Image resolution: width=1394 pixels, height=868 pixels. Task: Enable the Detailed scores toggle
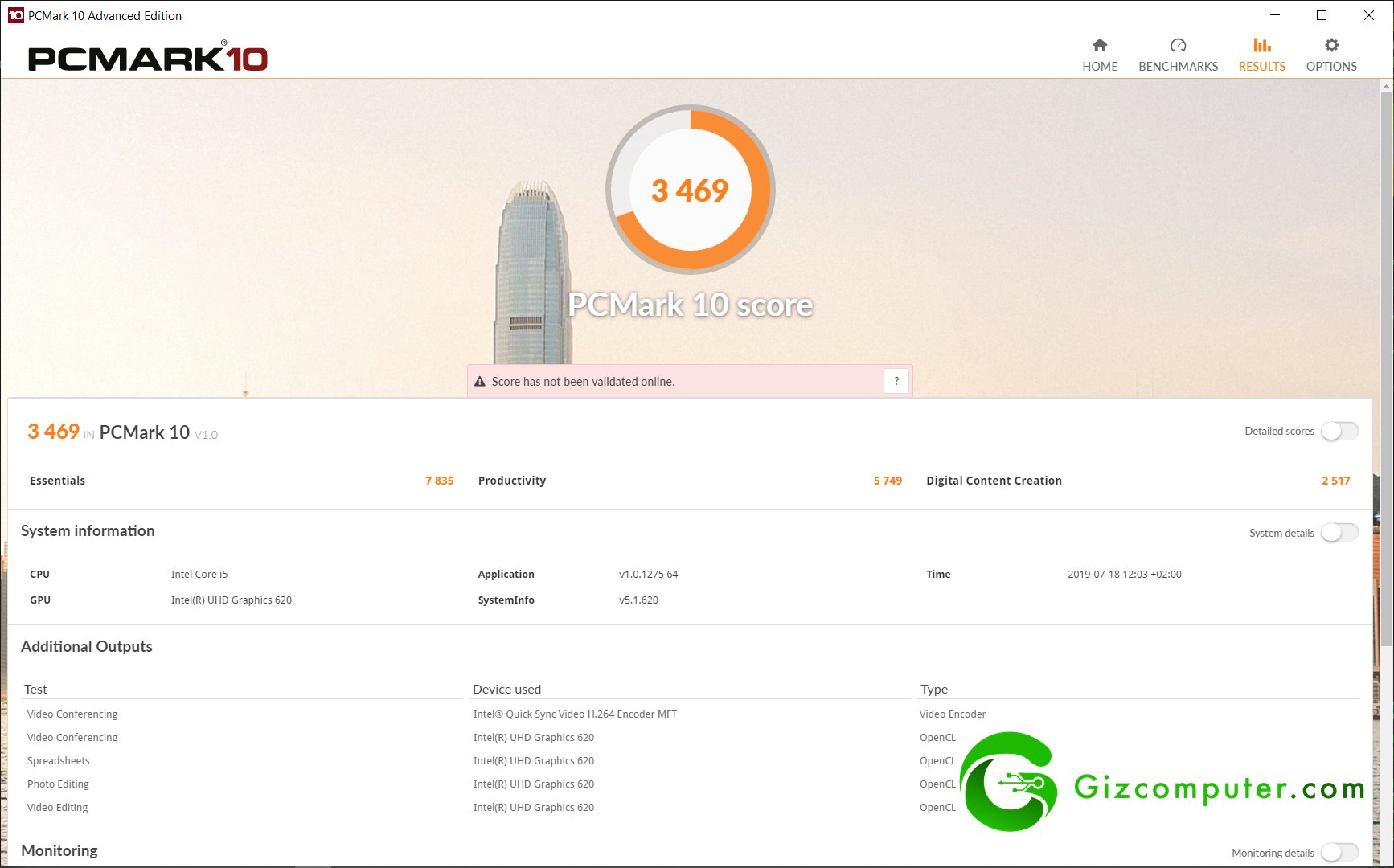coord(1339,431)
